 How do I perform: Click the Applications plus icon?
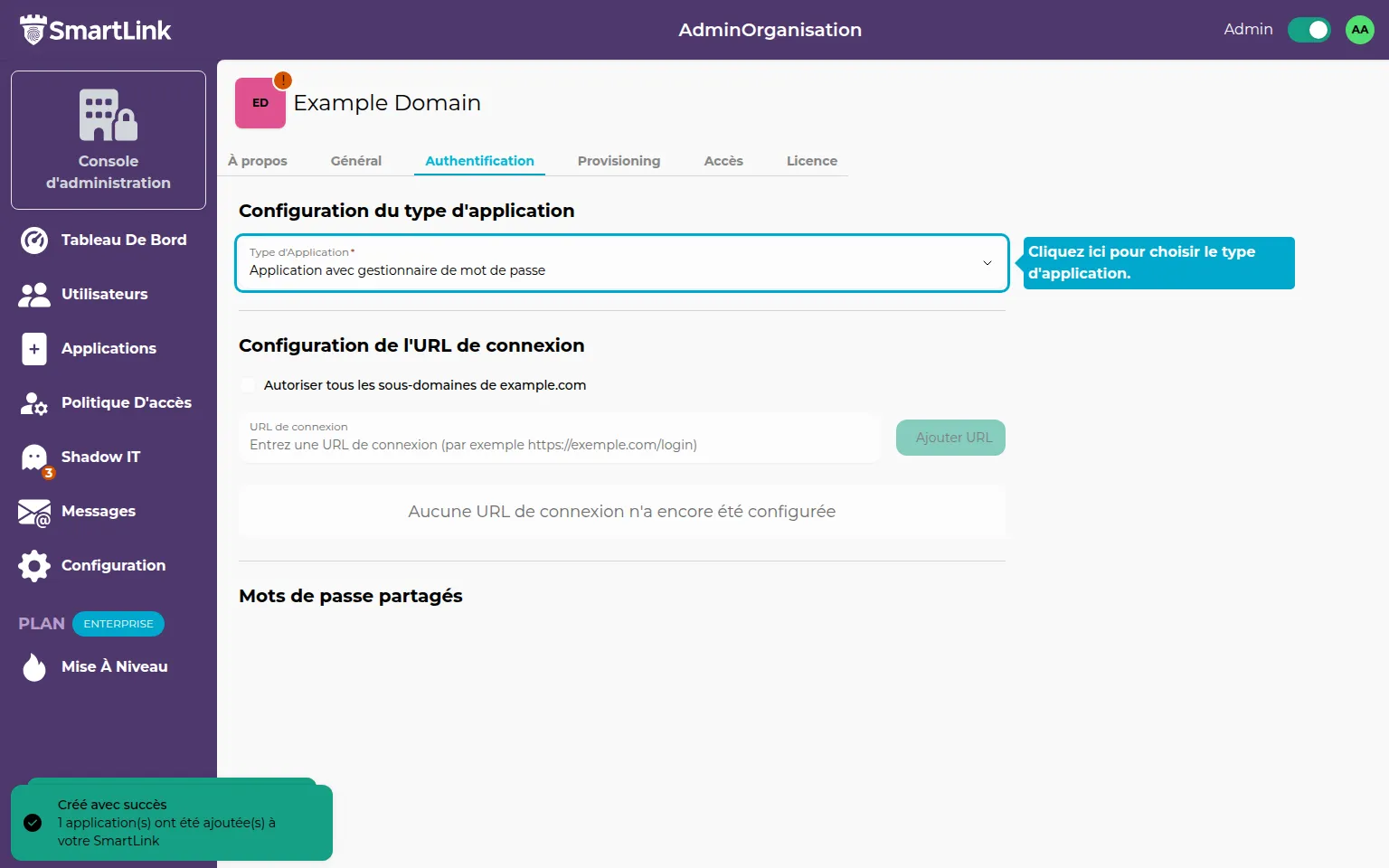(34, 348)
